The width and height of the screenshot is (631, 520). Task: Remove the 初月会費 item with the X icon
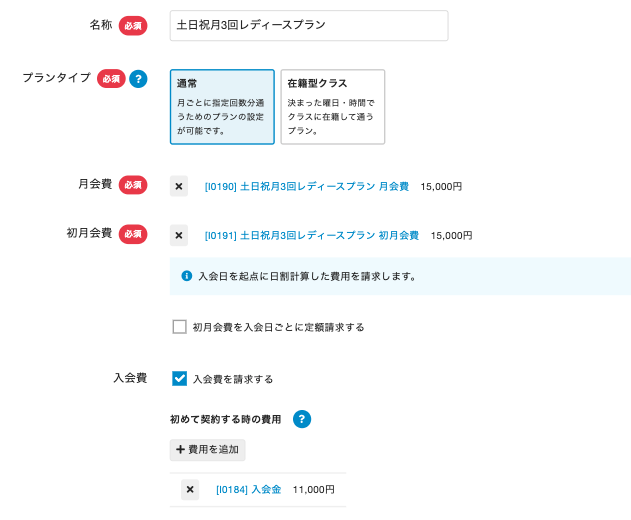tap(179, 236)
